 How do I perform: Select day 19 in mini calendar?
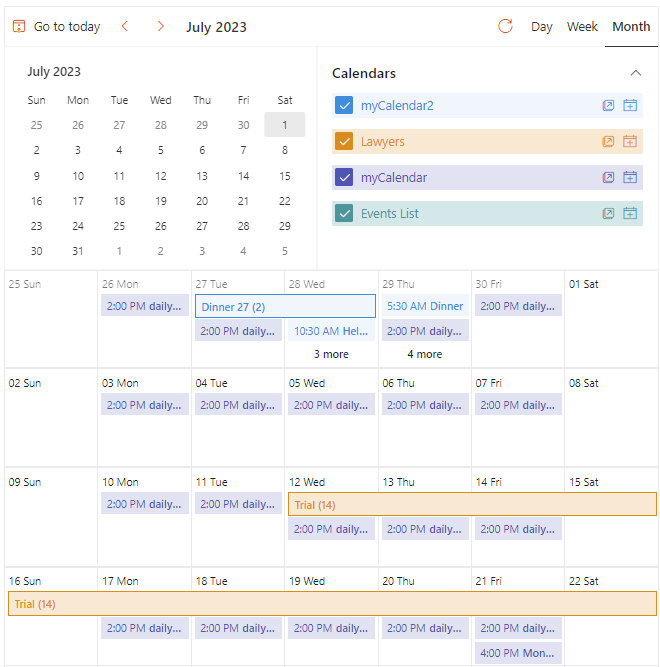(x=161, y=201)
